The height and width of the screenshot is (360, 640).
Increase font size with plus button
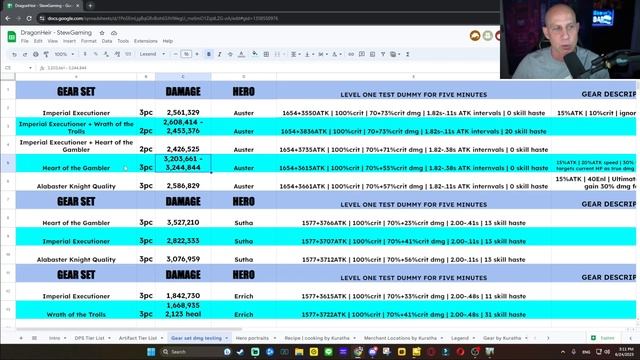(197, 54)
